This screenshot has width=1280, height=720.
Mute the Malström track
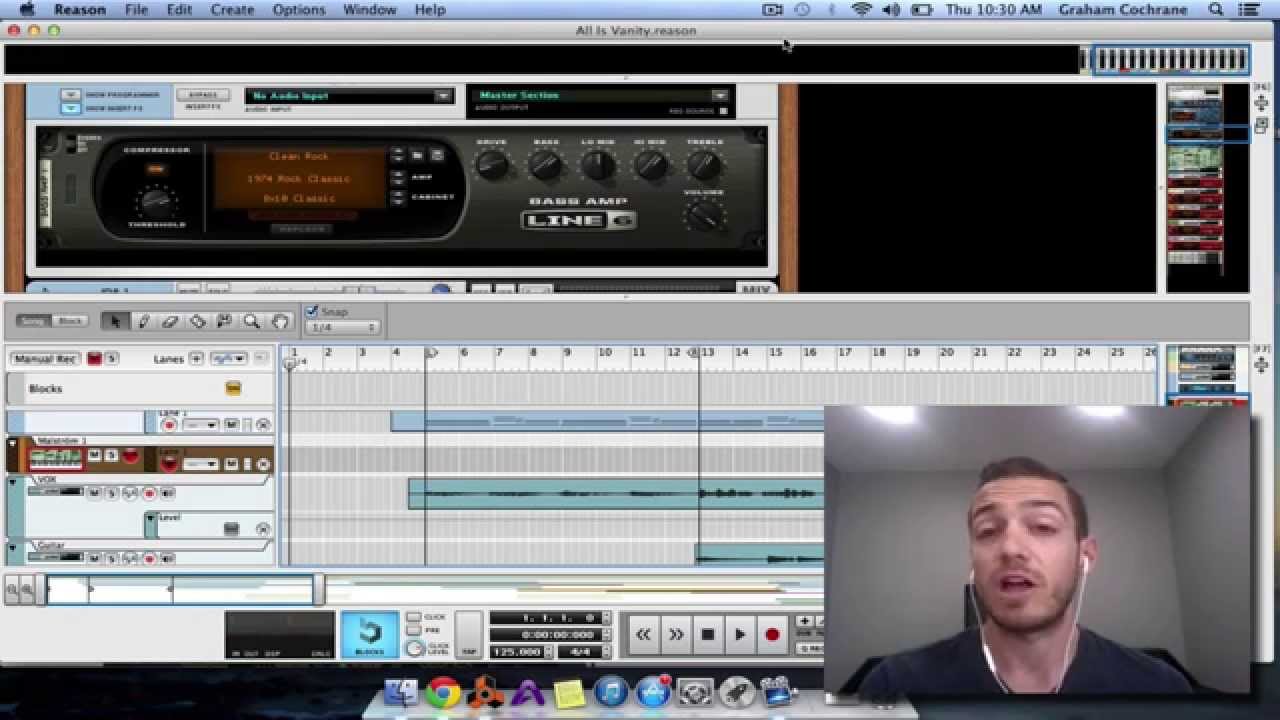pos(94,456)
